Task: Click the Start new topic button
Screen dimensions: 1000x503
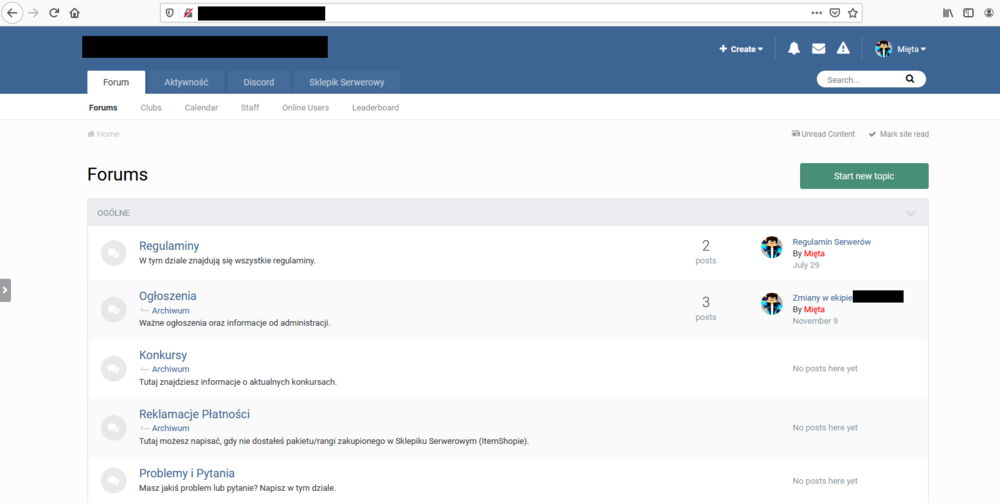Action: coord(864,176)
